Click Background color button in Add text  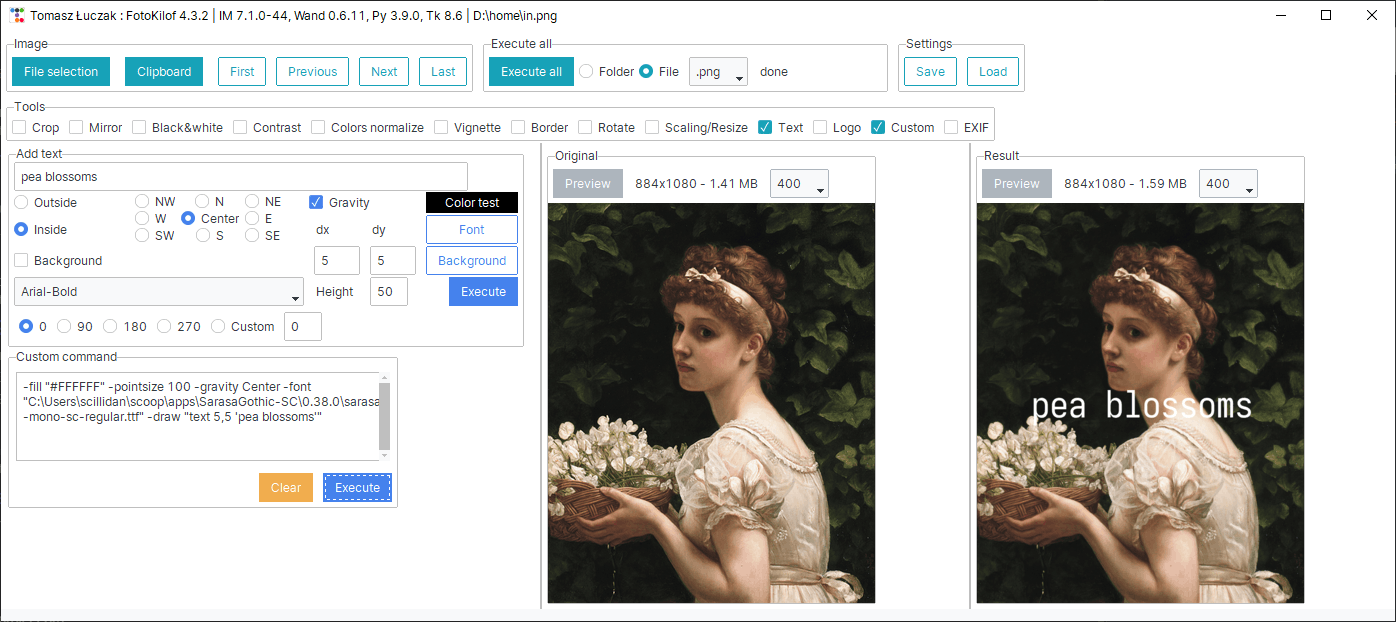click(472, 260)
